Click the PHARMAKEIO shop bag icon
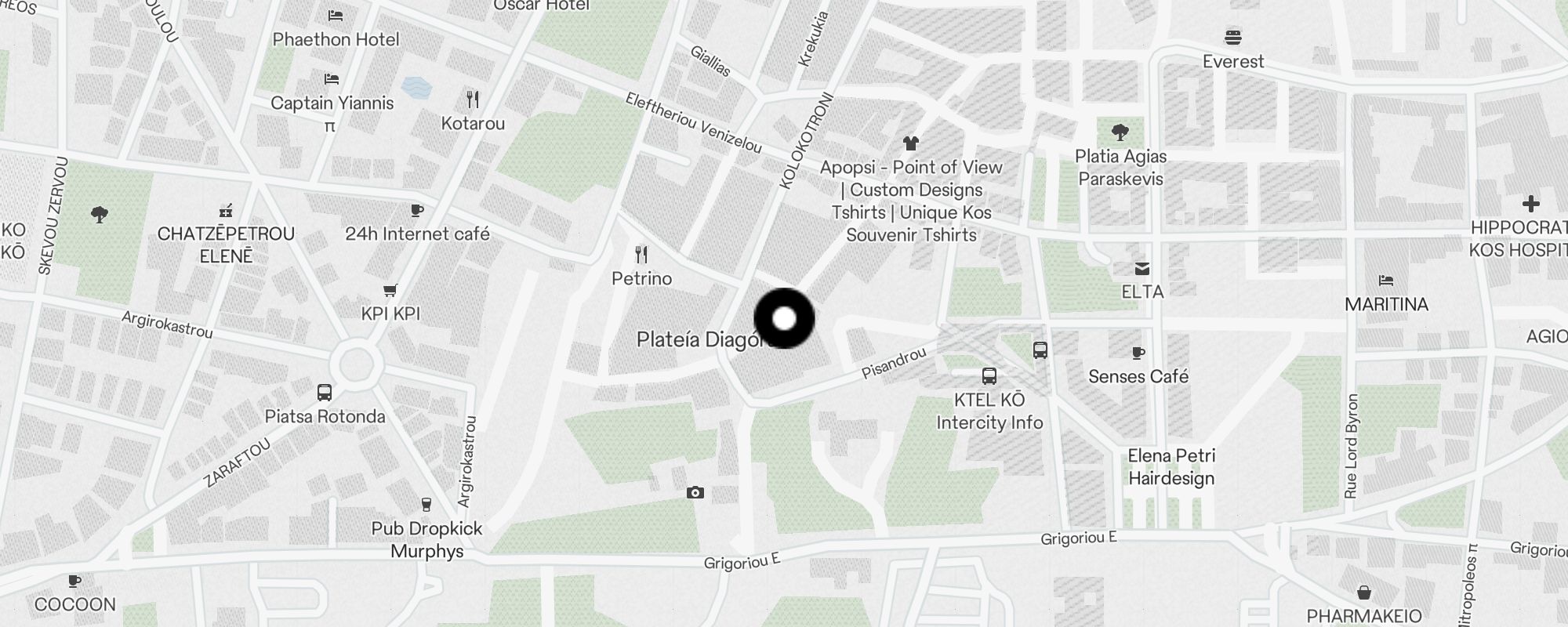This screenshot has width=1568, height=627. tap(1364, 593)
